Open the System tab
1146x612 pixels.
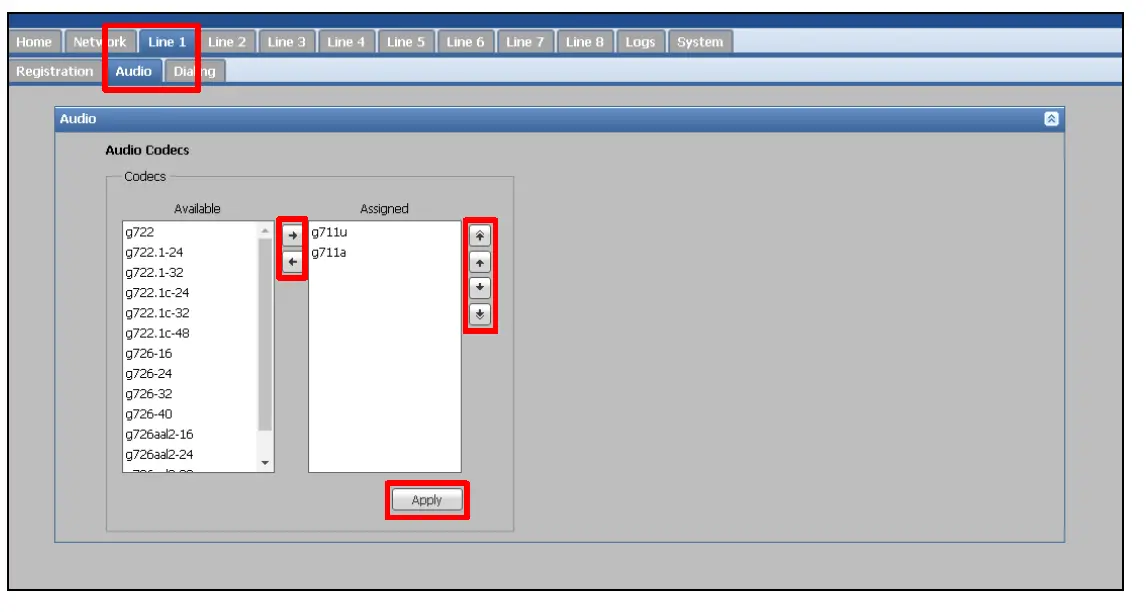click(700, 42)
